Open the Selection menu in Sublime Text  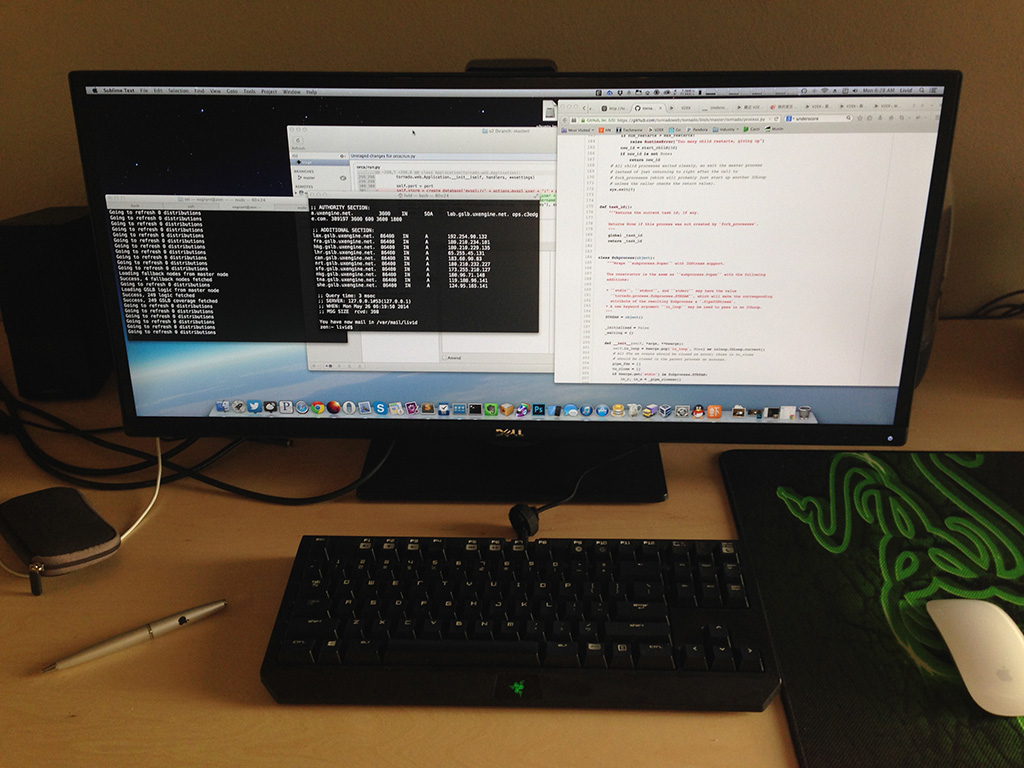tap(178, 91)
